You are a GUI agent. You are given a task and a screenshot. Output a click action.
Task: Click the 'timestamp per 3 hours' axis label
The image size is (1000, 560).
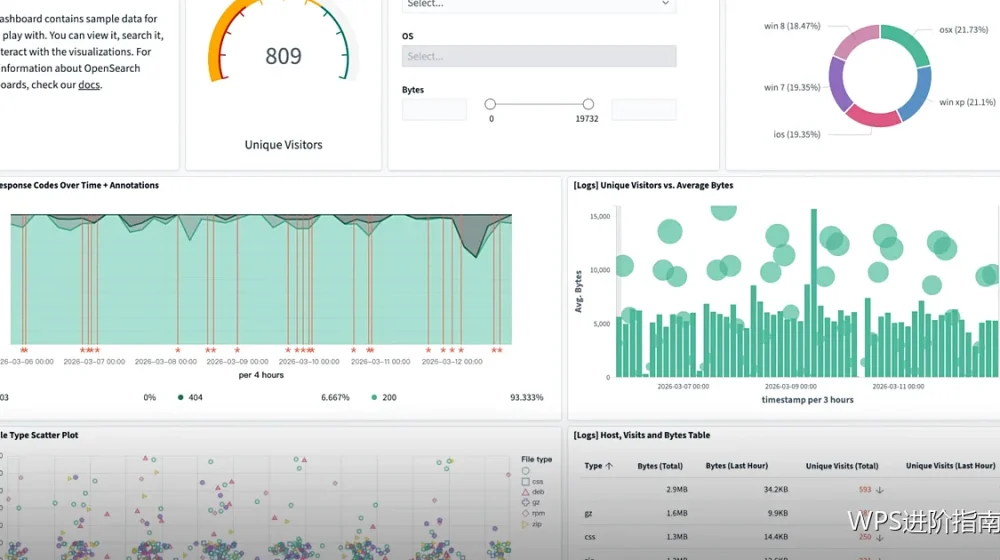tap(807, 400)
